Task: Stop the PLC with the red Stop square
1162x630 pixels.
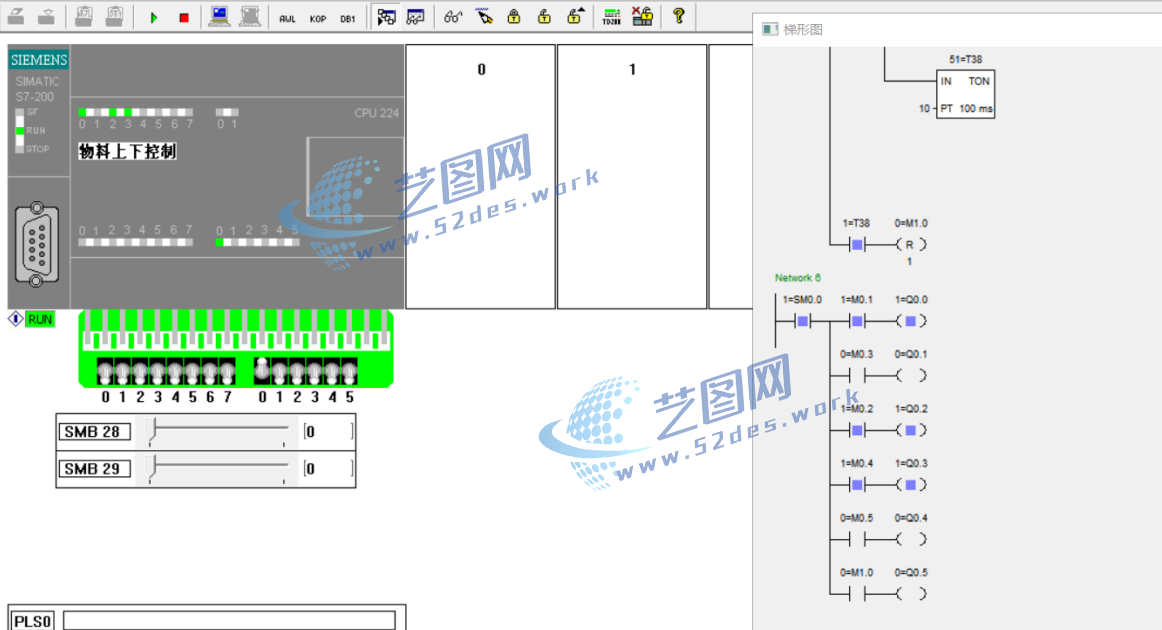Action: (185, 18)
